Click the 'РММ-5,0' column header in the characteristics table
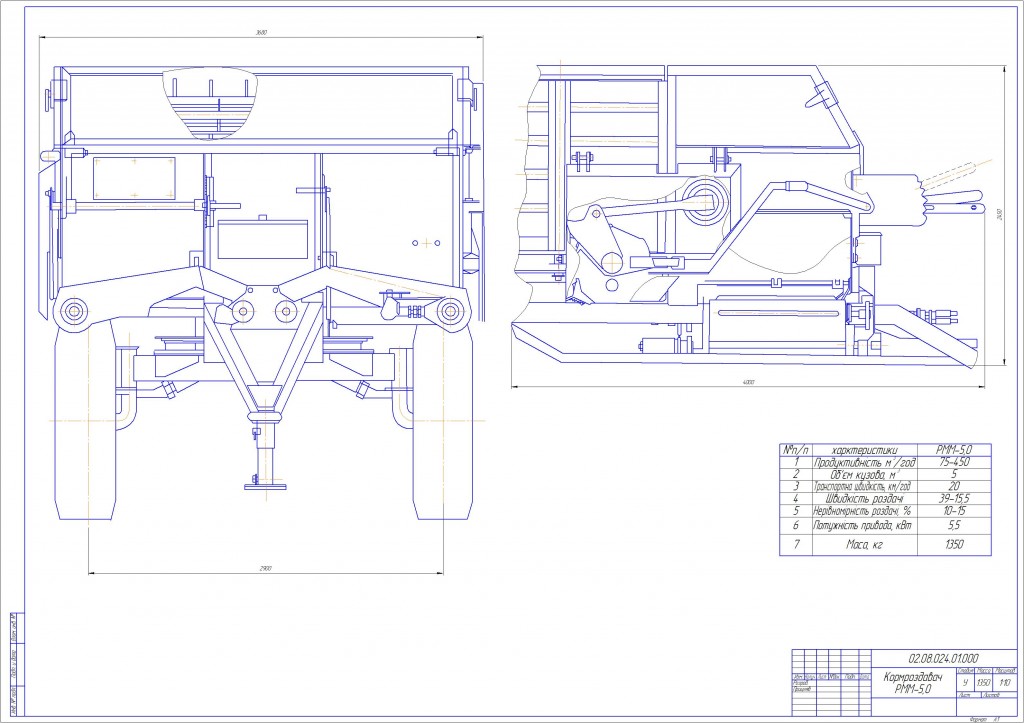The width and height of the screenshot is (1024, 723). tap(953, 450)
